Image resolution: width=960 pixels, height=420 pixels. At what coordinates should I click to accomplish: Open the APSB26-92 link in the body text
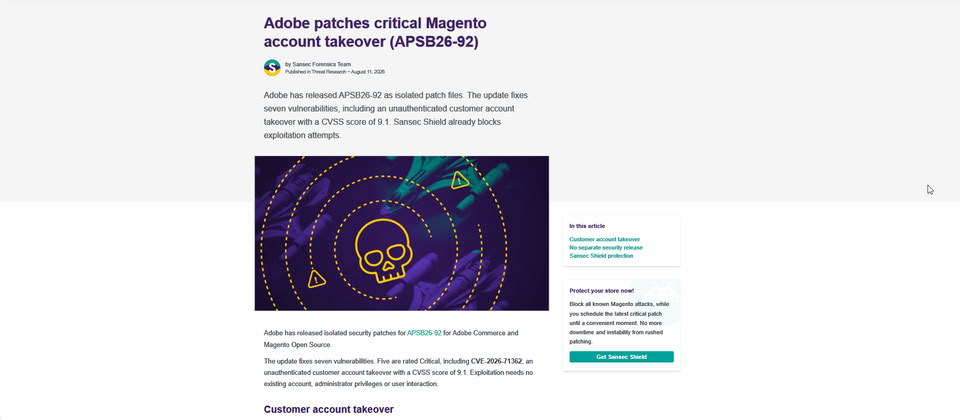point(424,333)
